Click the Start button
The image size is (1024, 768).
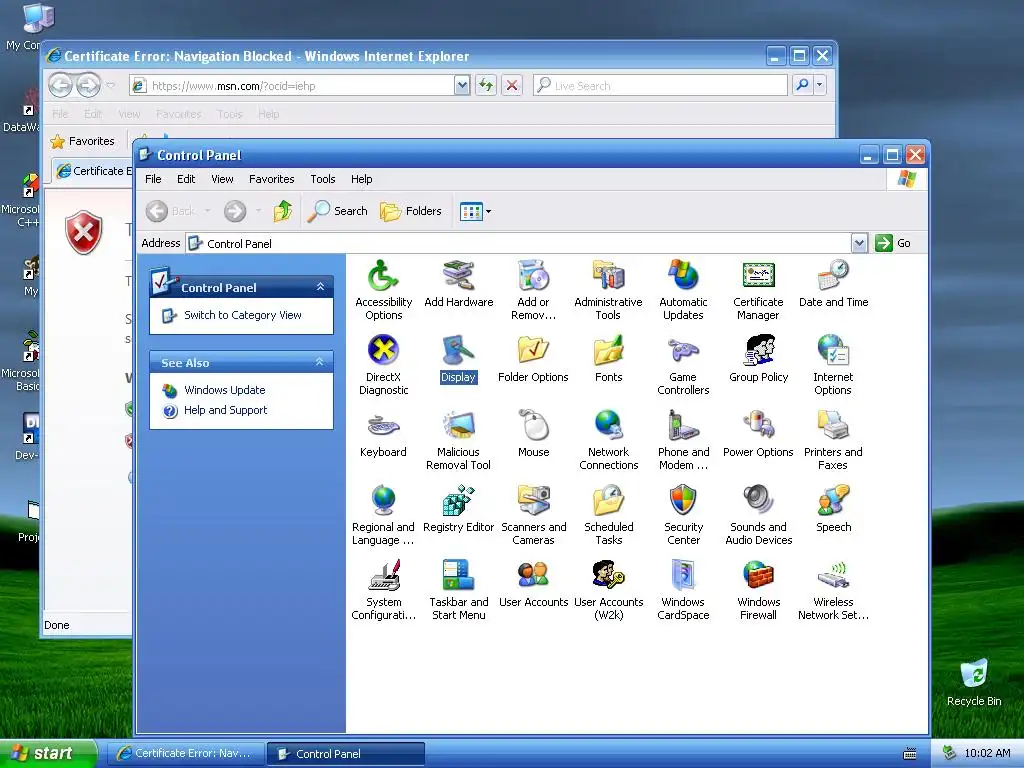click(48, 753)
